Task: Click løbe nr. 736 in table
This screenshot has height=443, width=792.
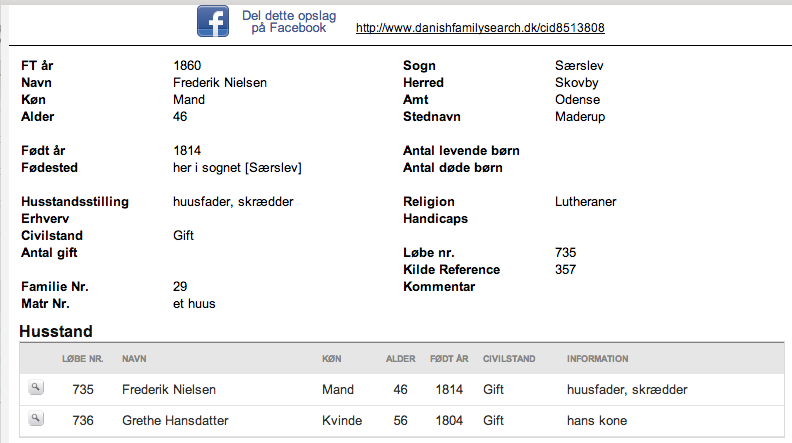Action: (x=83, y=420)
